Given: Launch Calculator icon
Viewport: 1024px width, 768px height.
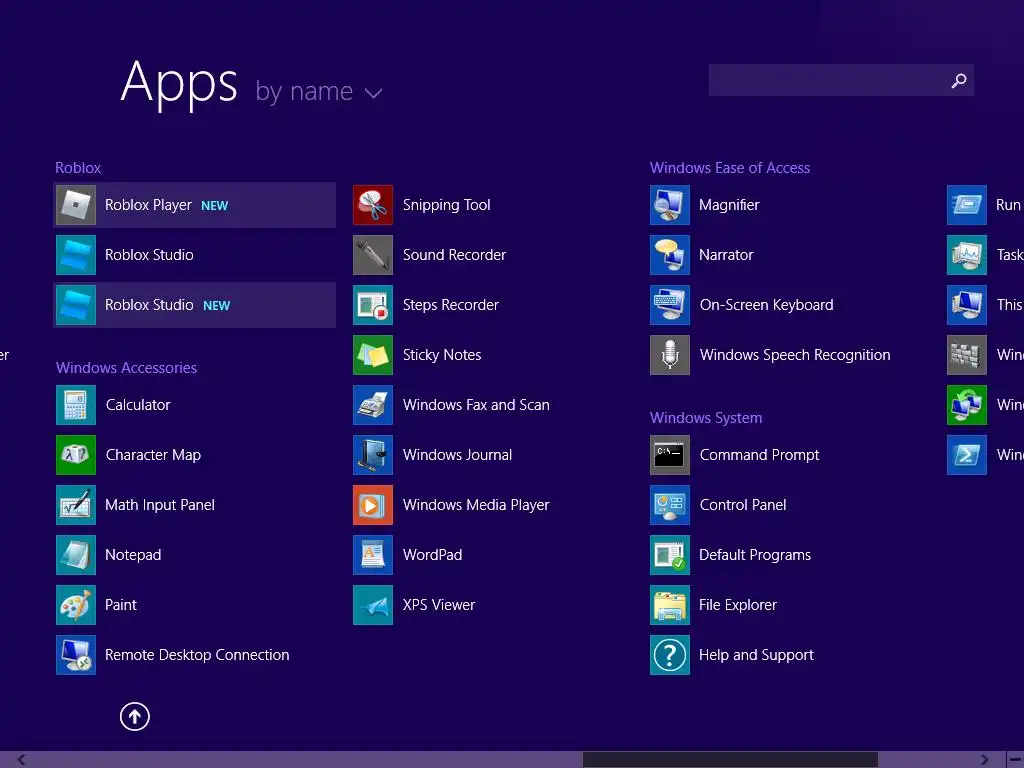Looking at the screenshot, I should point(76,405).
